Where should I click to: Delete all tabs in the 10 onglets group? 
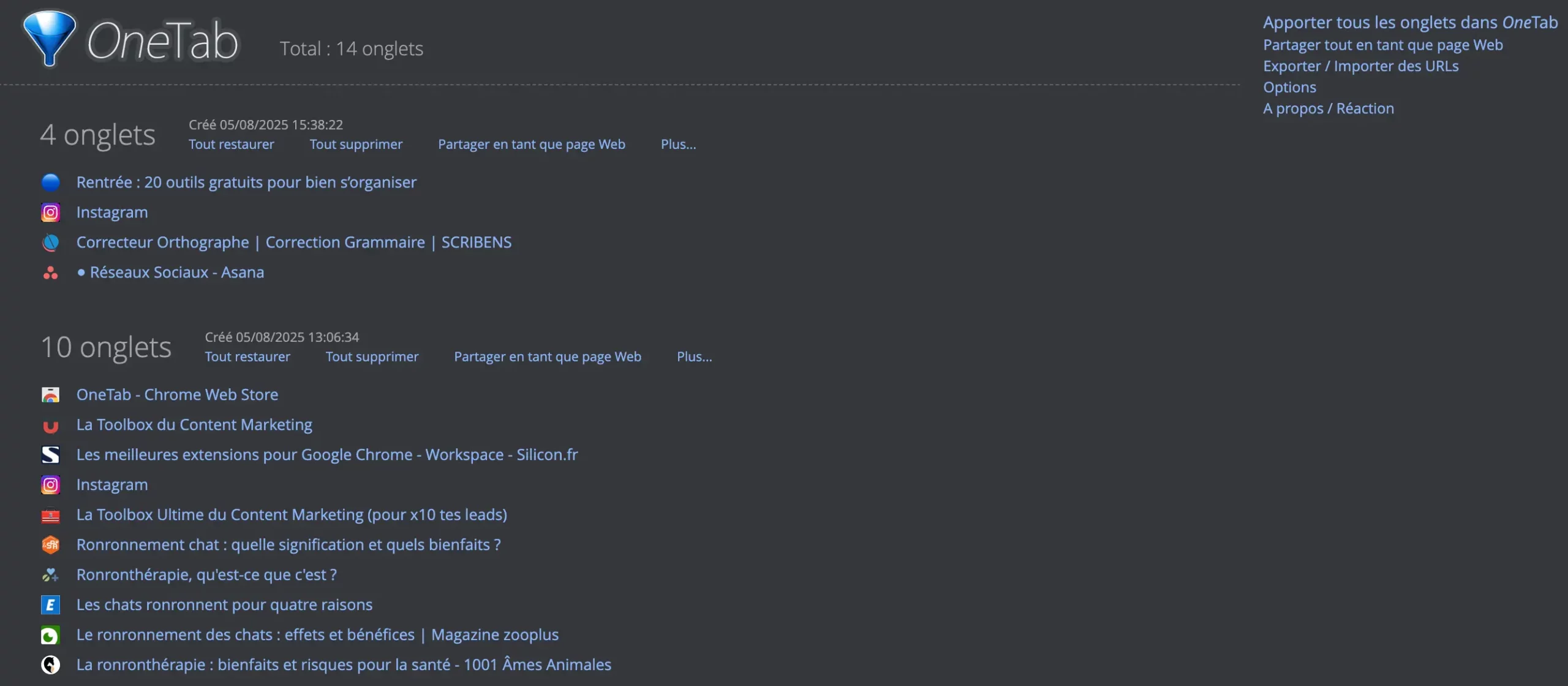coord(372,357)
